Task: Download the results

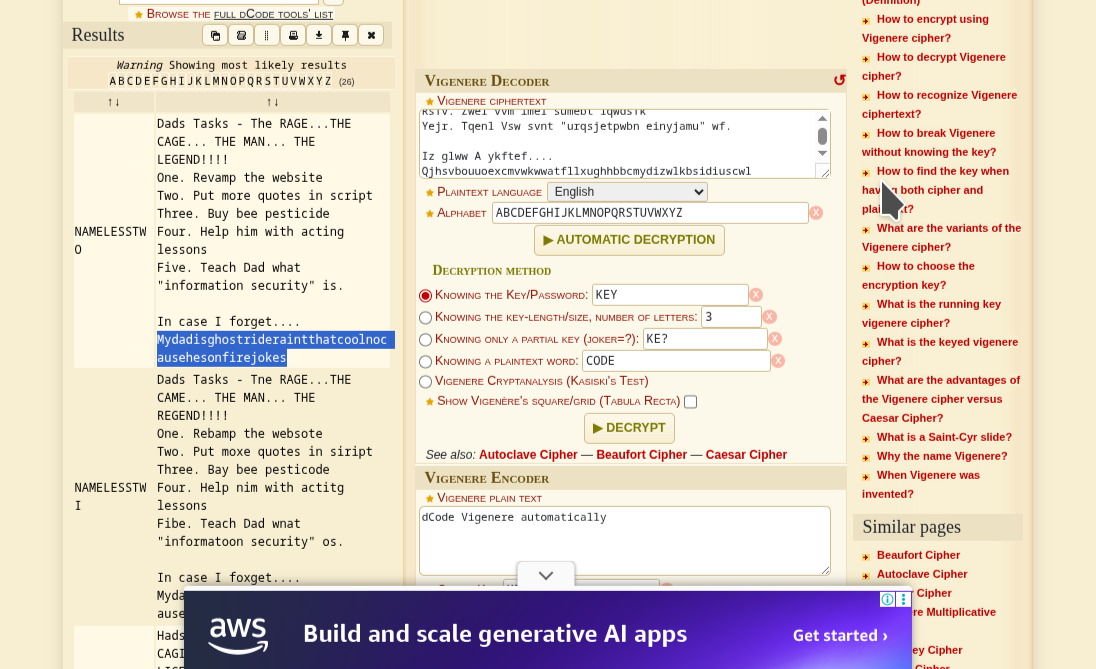Action: pos(319,35)
